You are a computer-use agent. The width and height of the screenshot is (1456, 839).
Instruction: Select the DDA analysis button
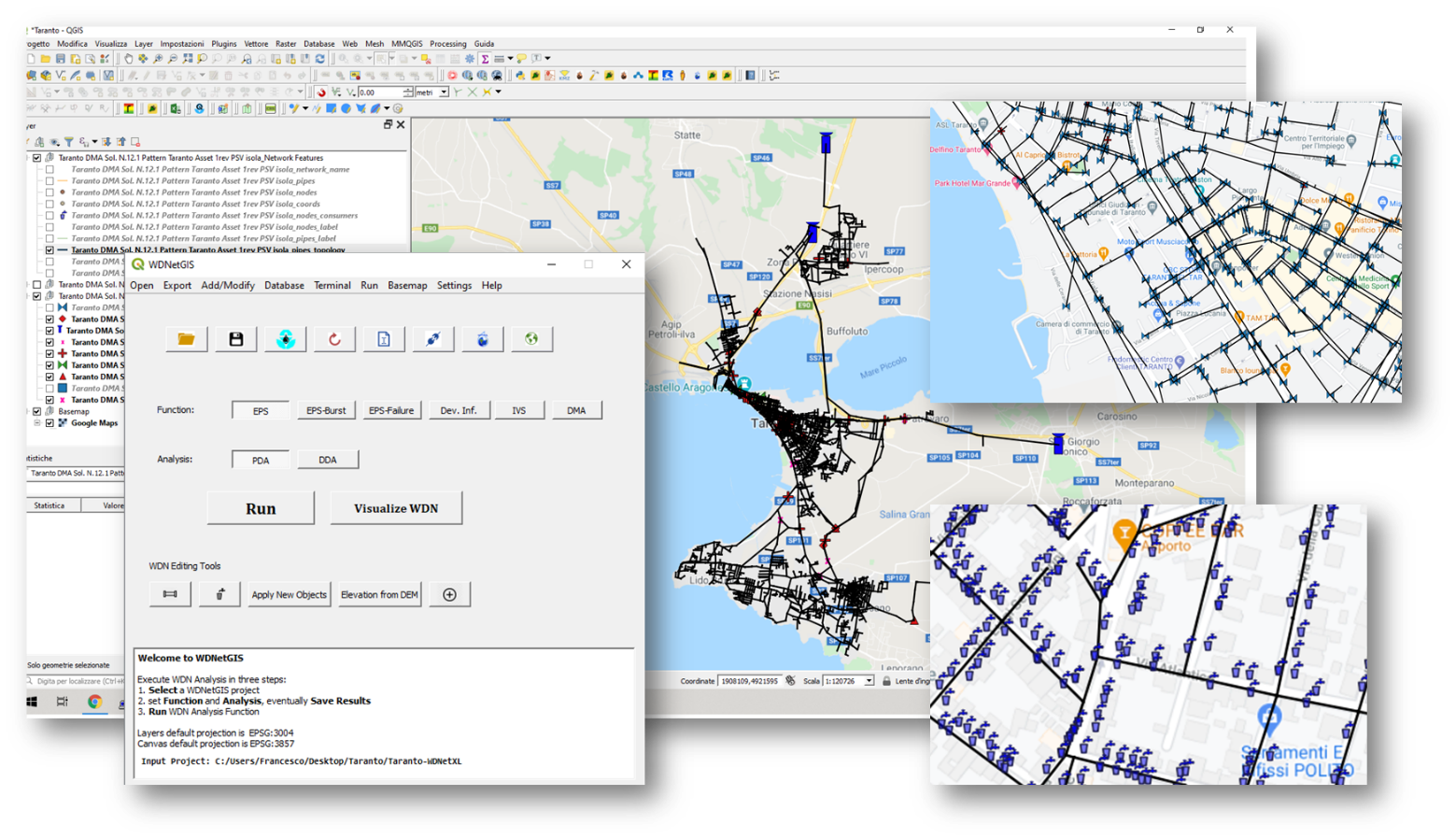[328, 460]
